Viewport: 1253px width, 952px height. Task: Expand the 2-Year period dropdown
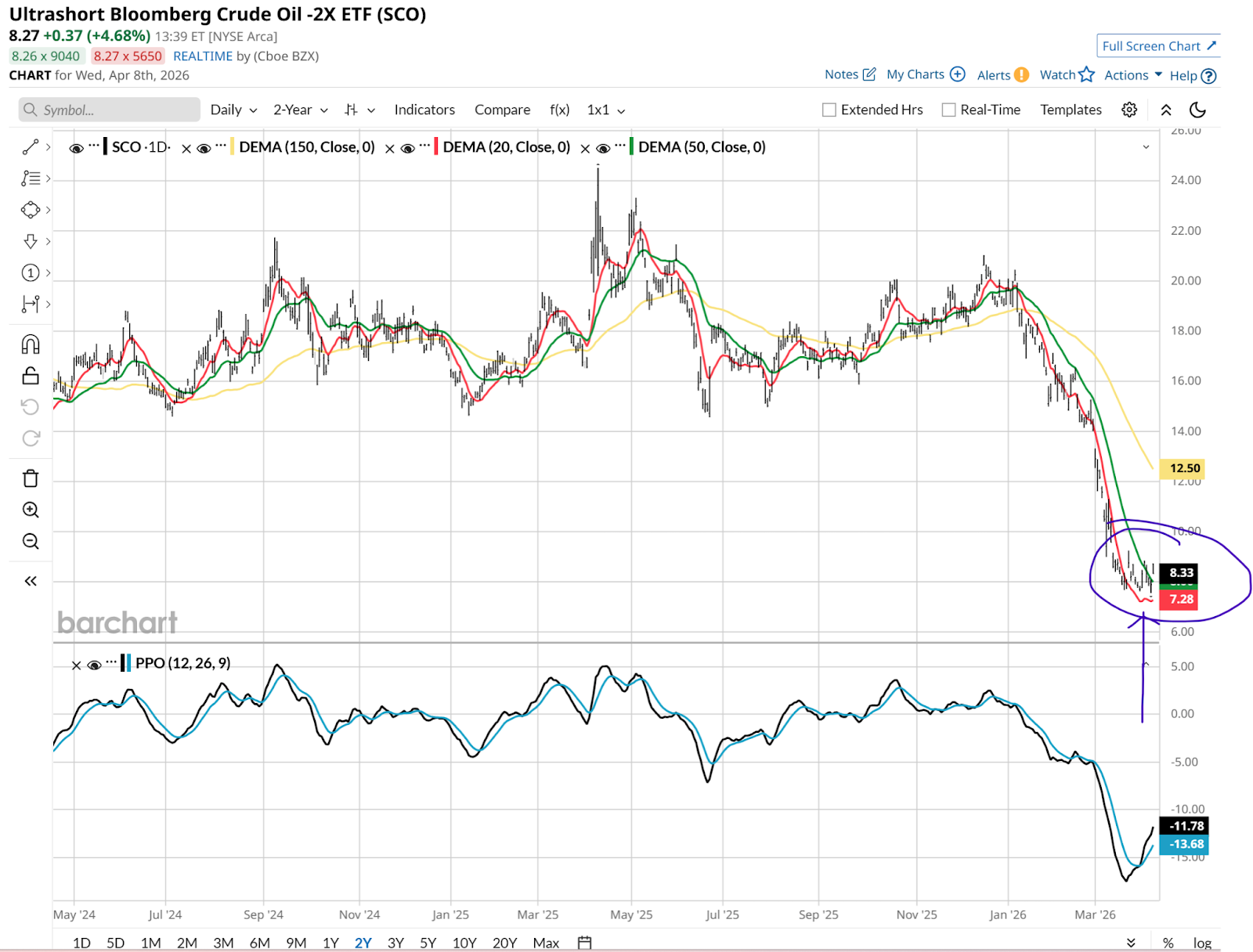coord(300,110)
